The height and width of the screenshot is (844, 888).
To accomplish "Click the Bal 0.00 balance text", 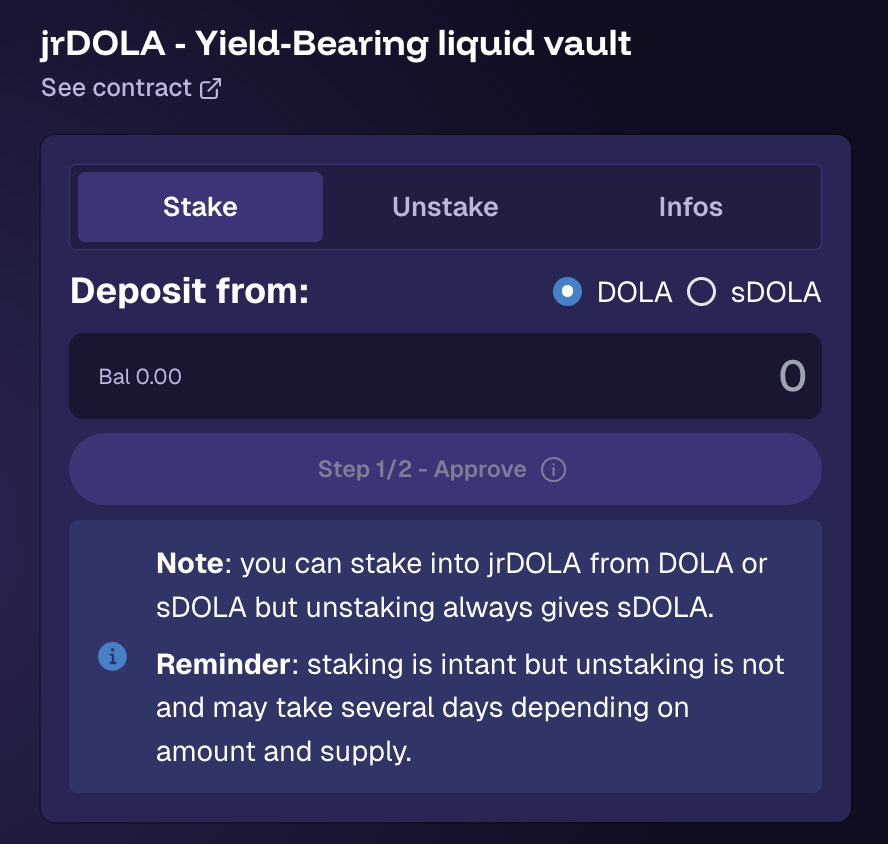I will [140, 377].
